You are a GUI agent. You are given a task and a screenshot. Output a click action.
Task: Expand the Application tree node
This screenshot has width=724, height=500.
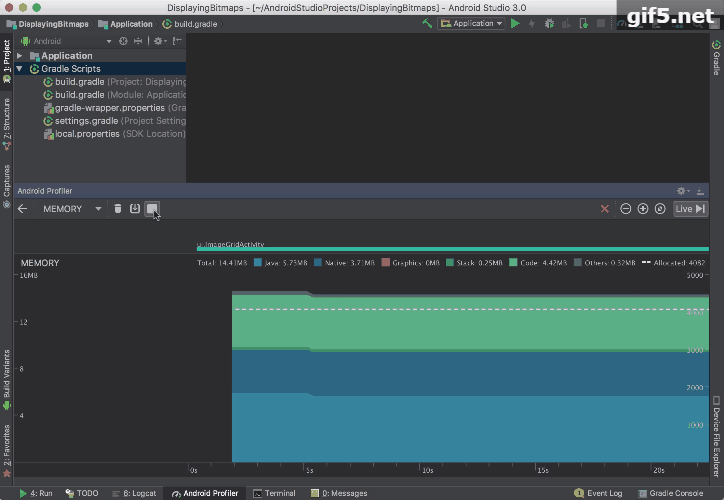[19, 56]
